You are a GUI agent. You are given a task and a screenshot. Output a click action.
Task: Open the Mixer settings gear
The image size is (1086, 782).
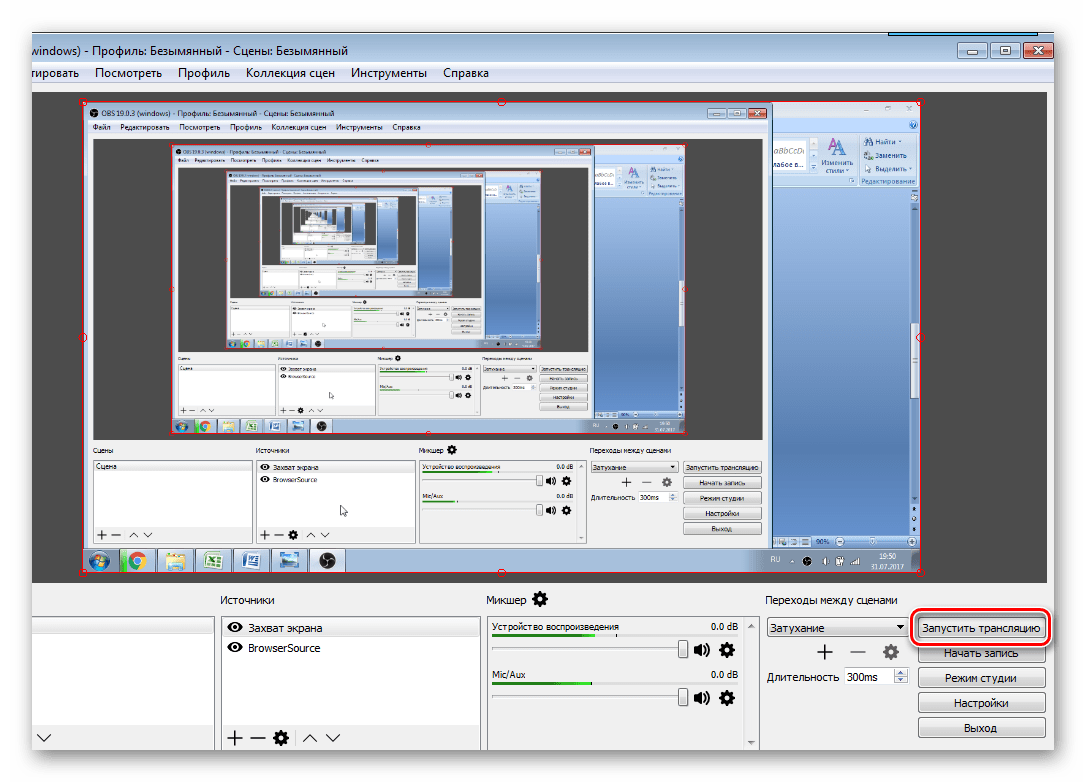(540, 599)
